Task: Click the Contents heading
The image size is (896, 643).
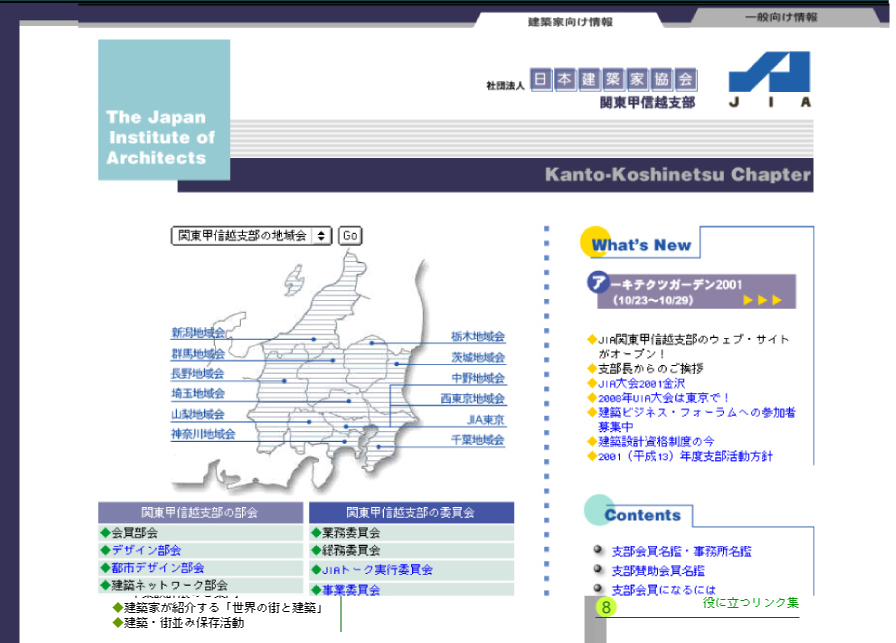Action: (642, 515)
